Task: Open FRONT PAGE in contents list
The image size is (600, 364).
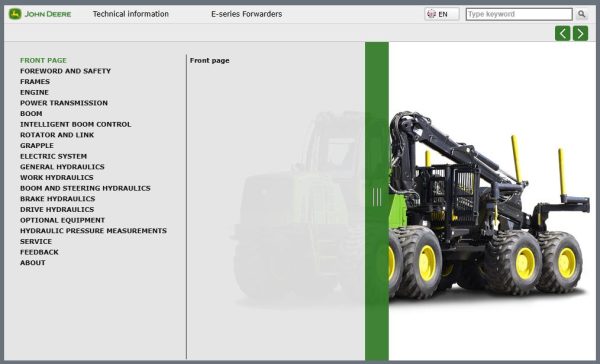Action: pyautogui.click(x=43, y=60)
